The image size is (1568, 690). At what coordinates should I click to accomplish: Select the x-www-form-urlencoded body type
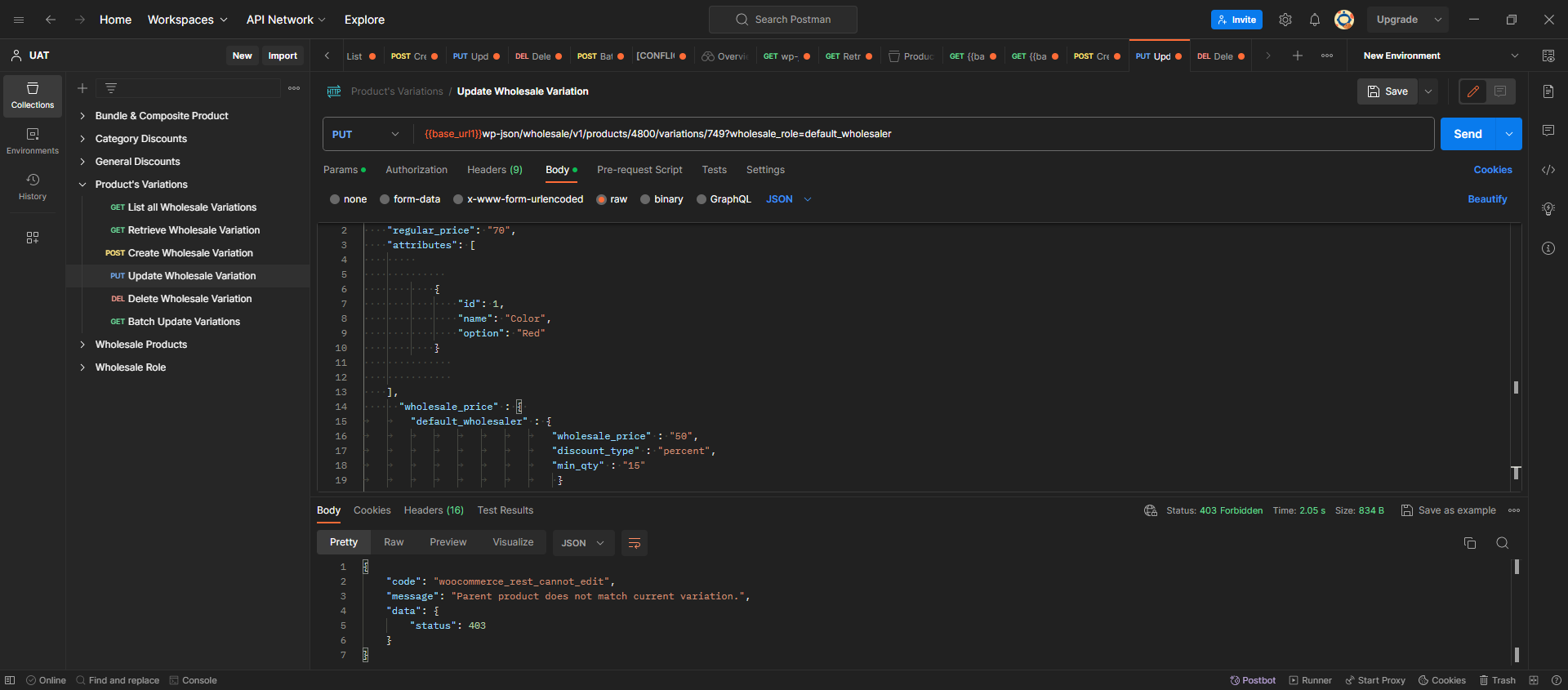(x=518, y=199)
